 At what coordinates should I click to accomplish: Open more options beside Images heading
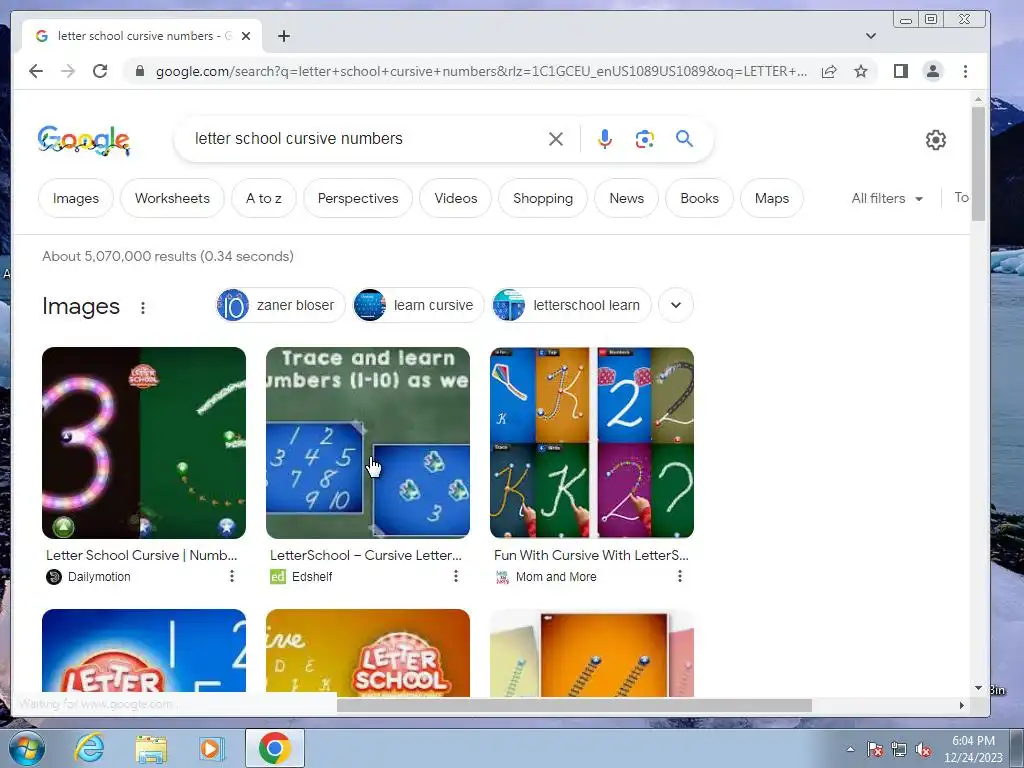(143, 308)
